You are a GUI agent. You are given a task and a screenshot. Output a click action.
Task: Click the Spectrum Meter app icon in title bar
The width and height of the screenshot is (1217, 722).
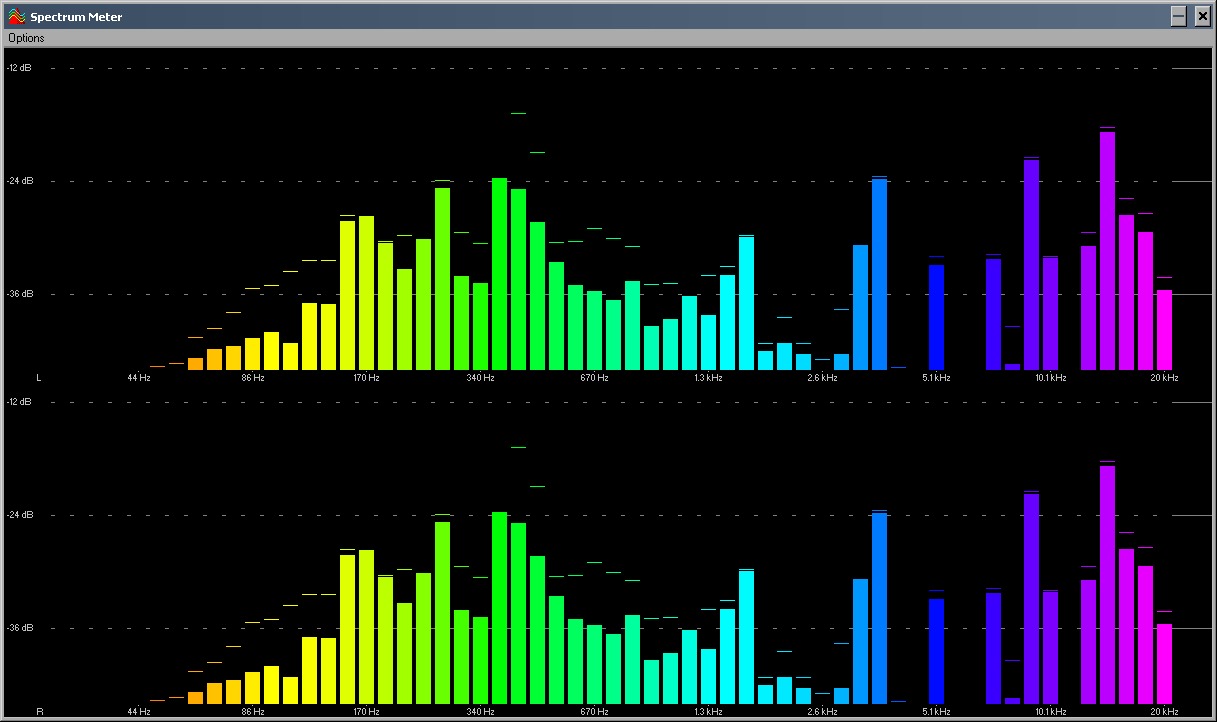coord(16,17)
